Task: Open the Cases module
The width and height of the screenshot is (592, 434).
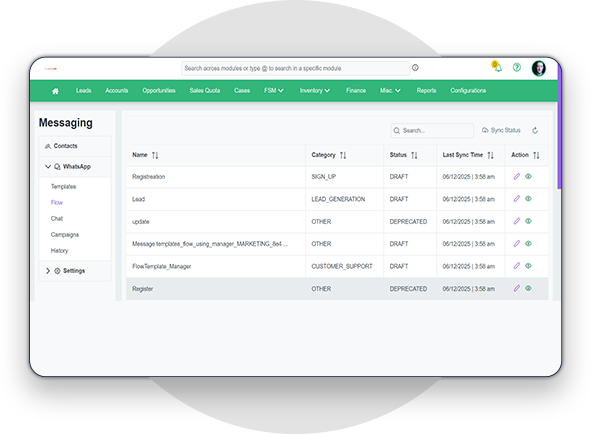Action: pyautogui.click(x=242, y=91)
